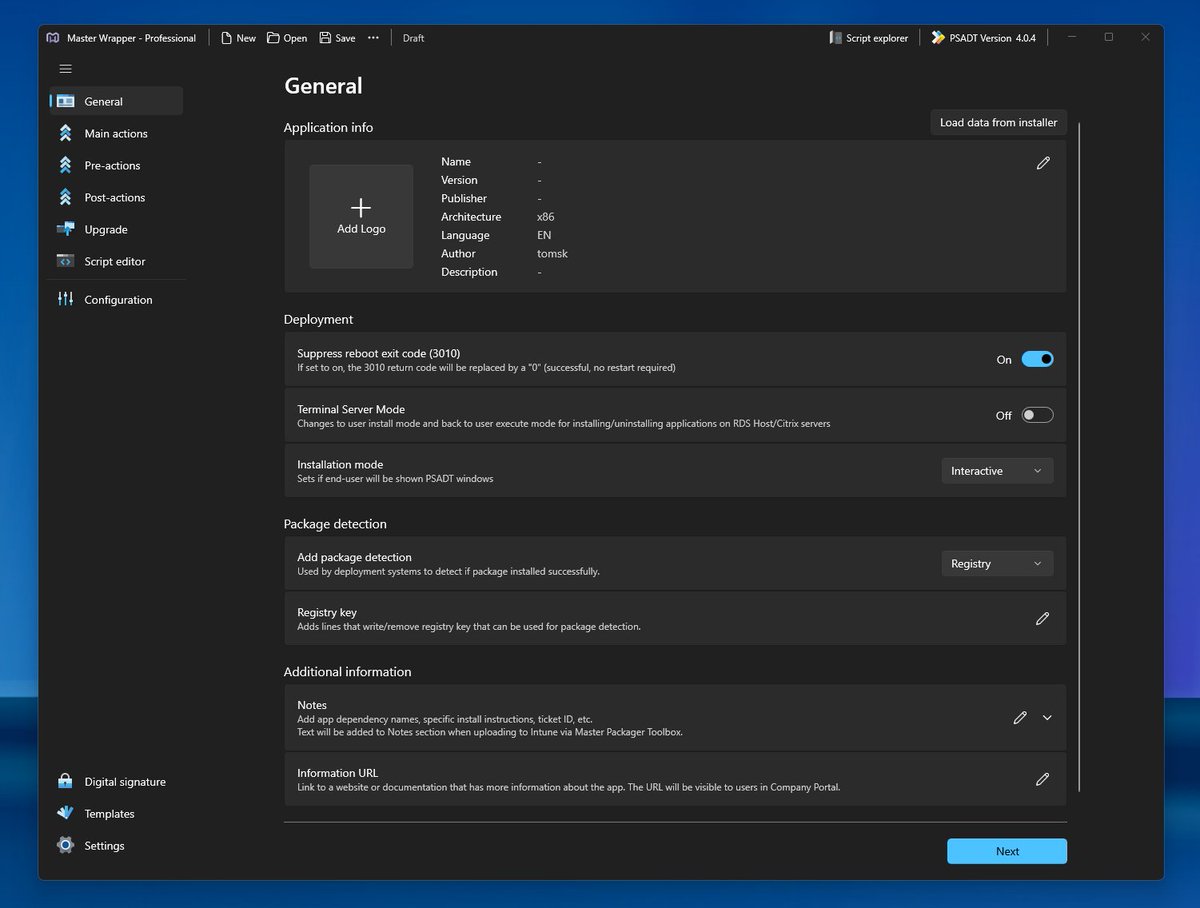Open the Upgrade section
The width and height of the screenshot is (1200, 908).
pos(116,229)
